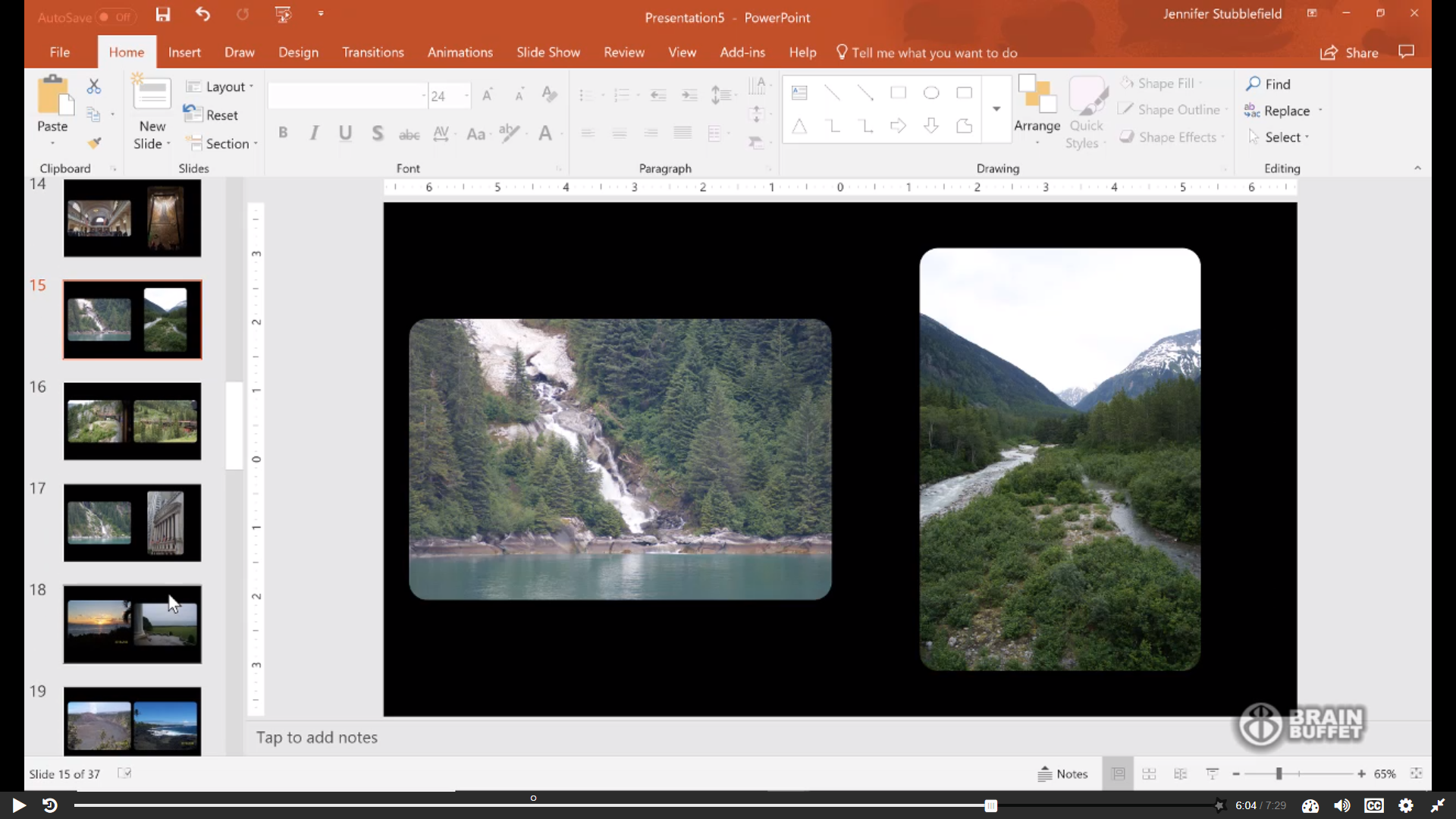Open the Section dropdown
This screenshot has width=1456, height=819.
(221, 143)
